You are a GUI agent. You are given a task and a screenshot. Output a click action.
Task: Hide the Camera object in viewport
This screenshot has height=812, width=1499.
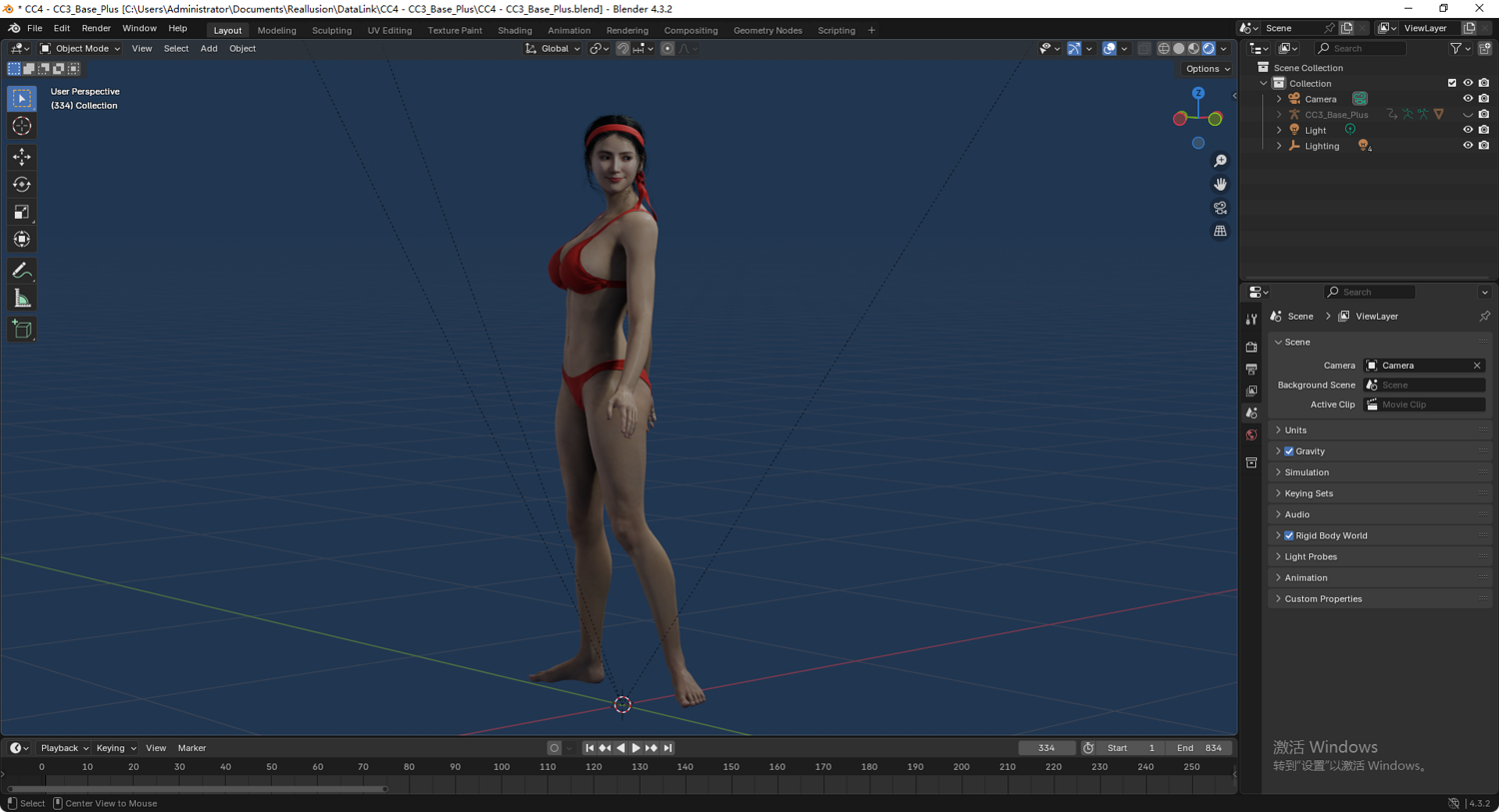[x=1468, y=99]
